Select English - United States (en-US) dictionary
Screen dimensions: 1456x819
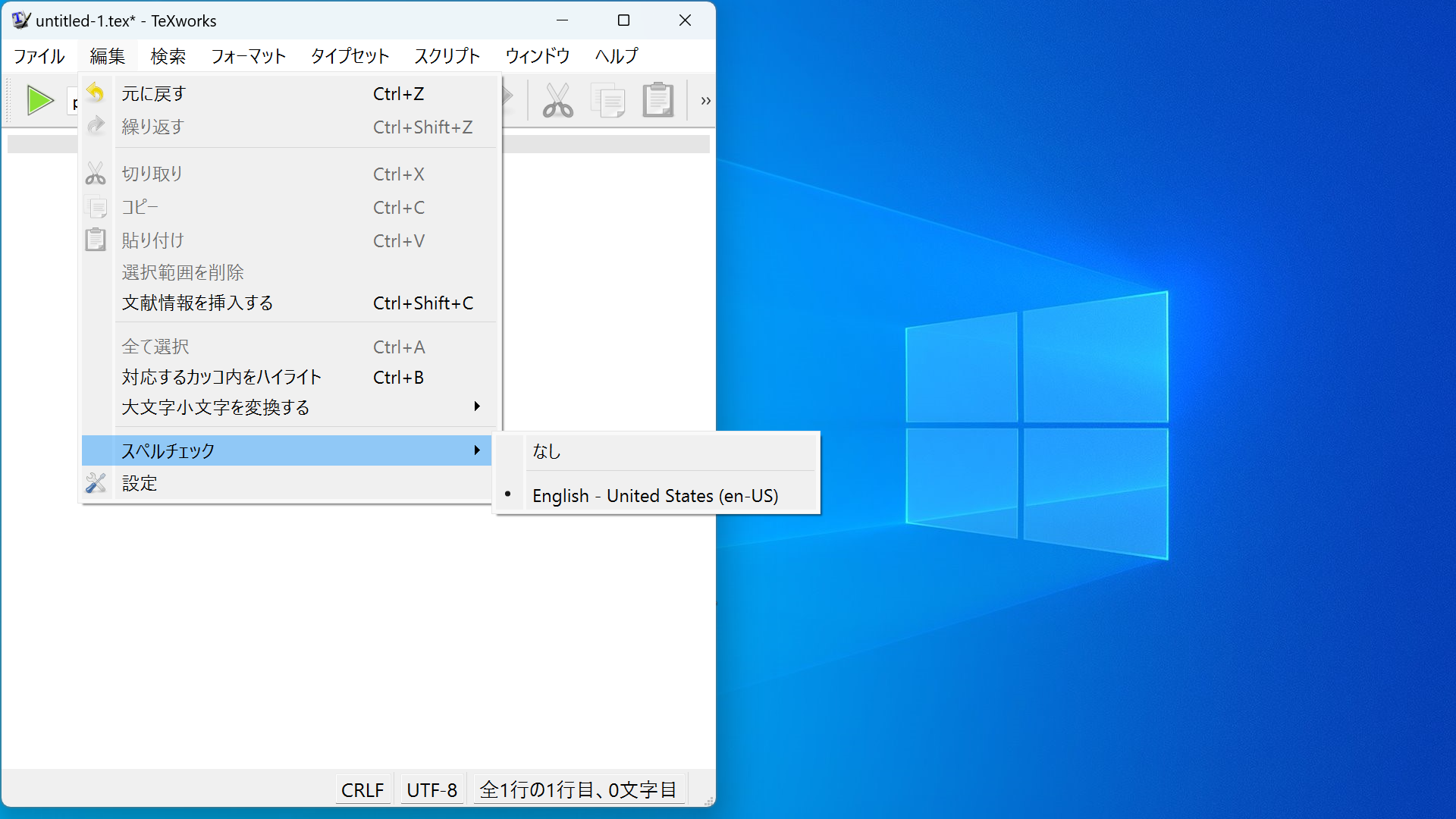[657, 495]
